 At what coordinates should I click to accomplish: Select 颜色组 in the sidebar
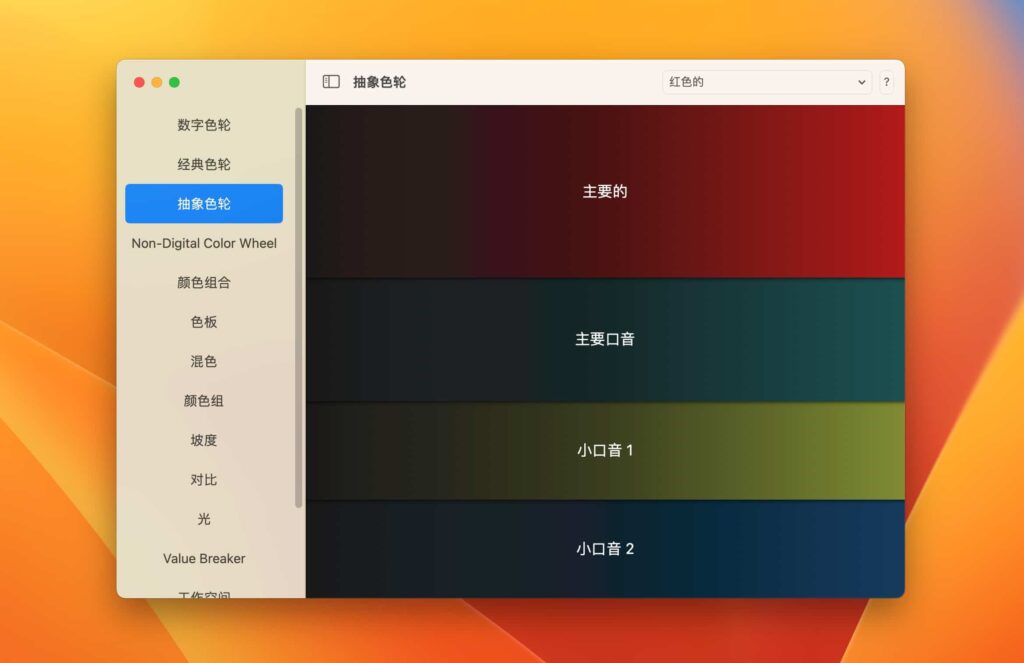(x=203, y=401)
